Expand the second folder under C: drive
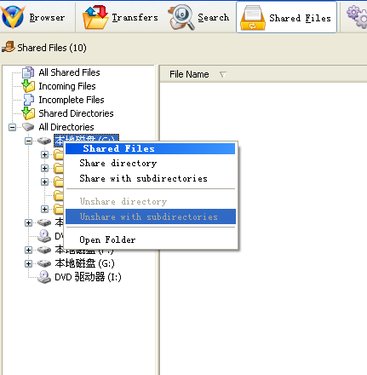 point(45,168)
